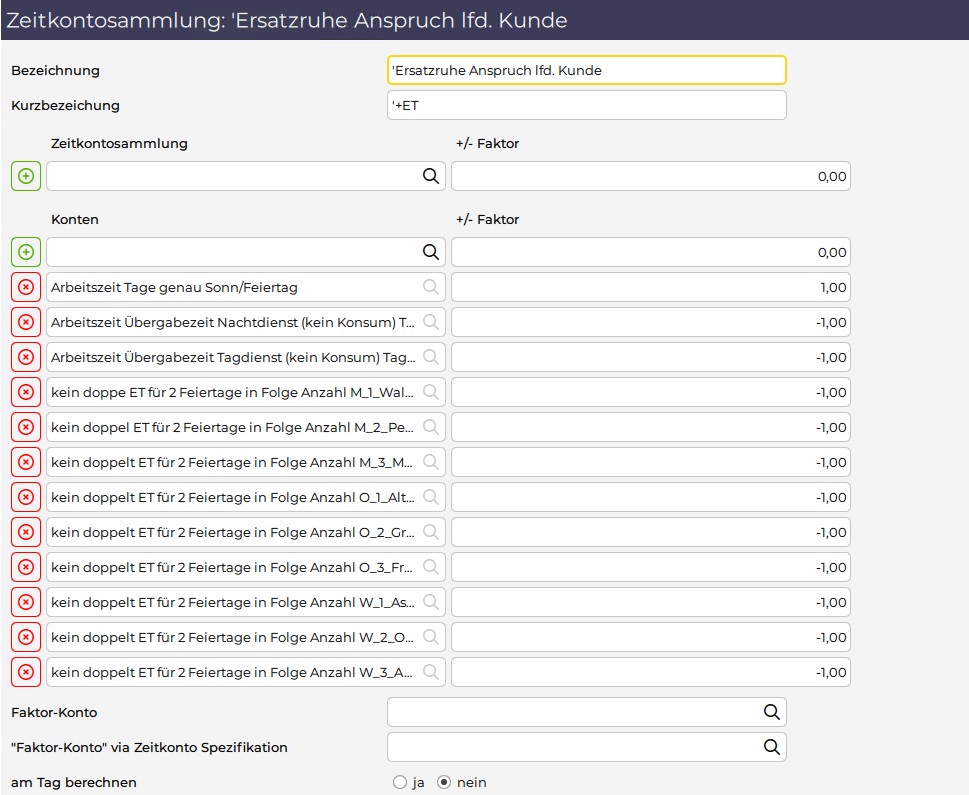Remove the W_1_As… account row
This screenshot has width=969, height=795.
26,603
